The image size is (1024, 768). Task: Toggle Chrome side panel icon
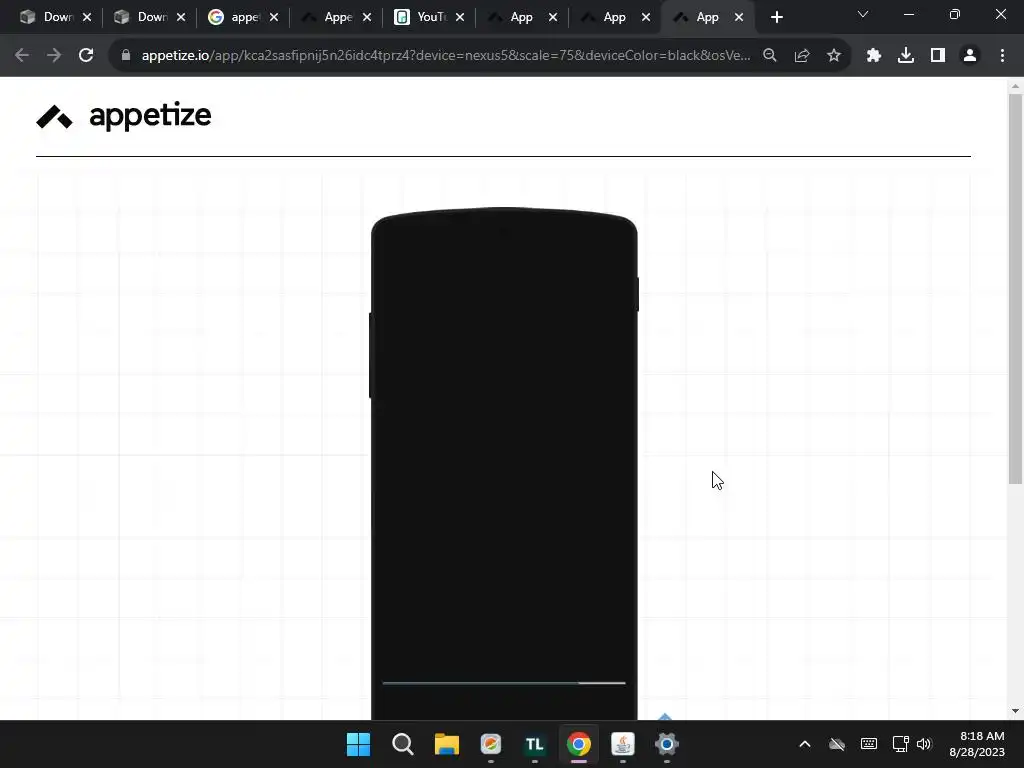[x=938, y=56]
